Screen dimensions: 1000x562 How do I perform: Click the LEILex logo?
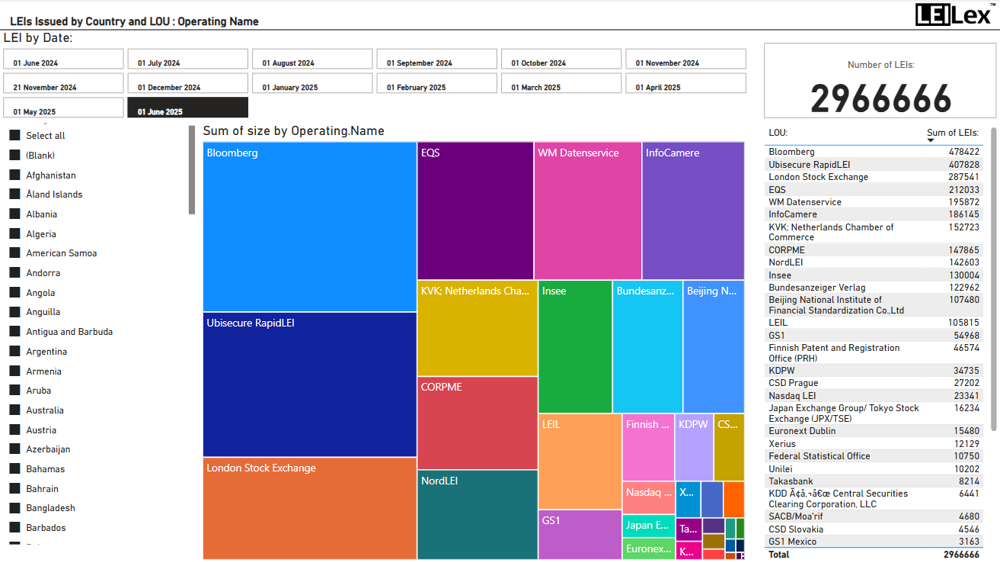(x=953, y=14)
